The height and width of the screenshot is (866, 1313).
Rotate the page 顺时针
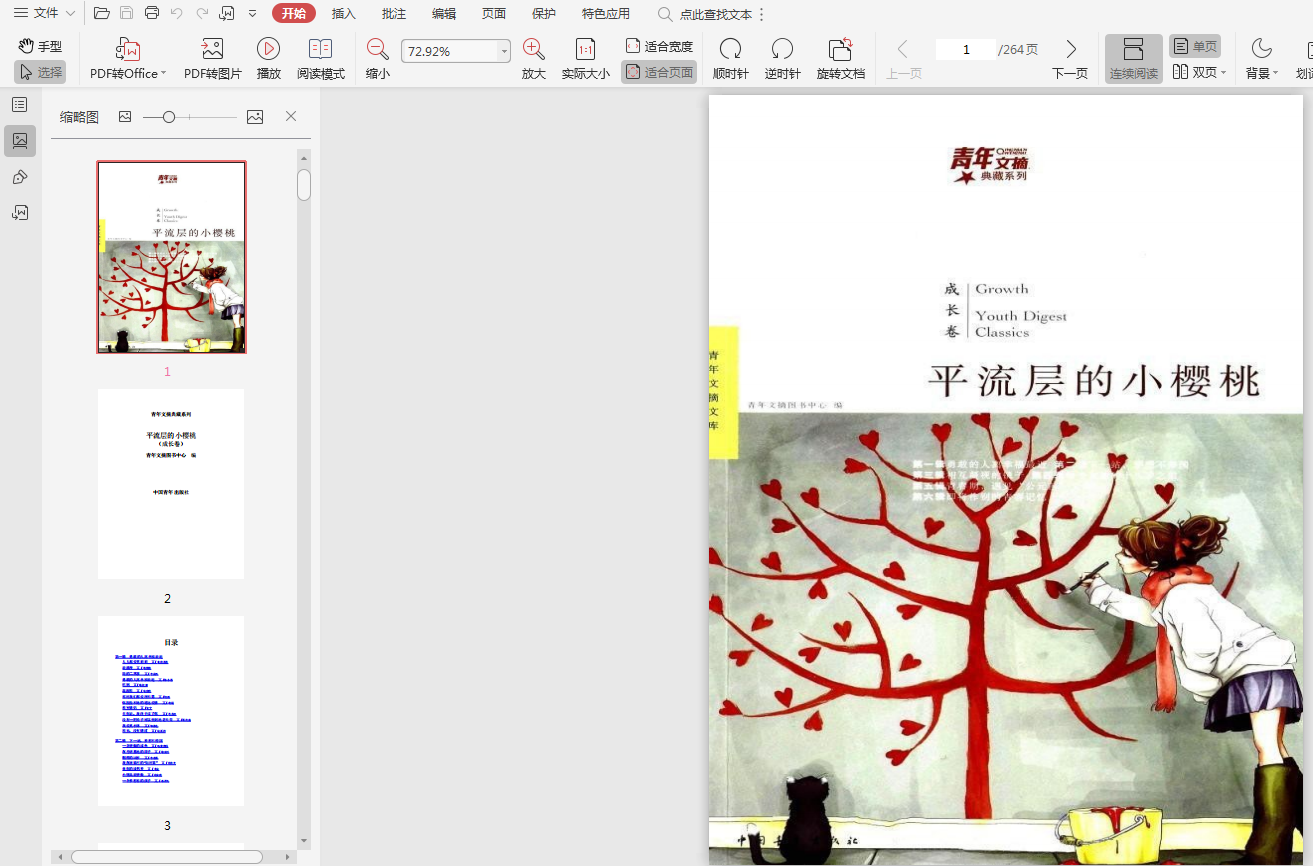[731, 60]
